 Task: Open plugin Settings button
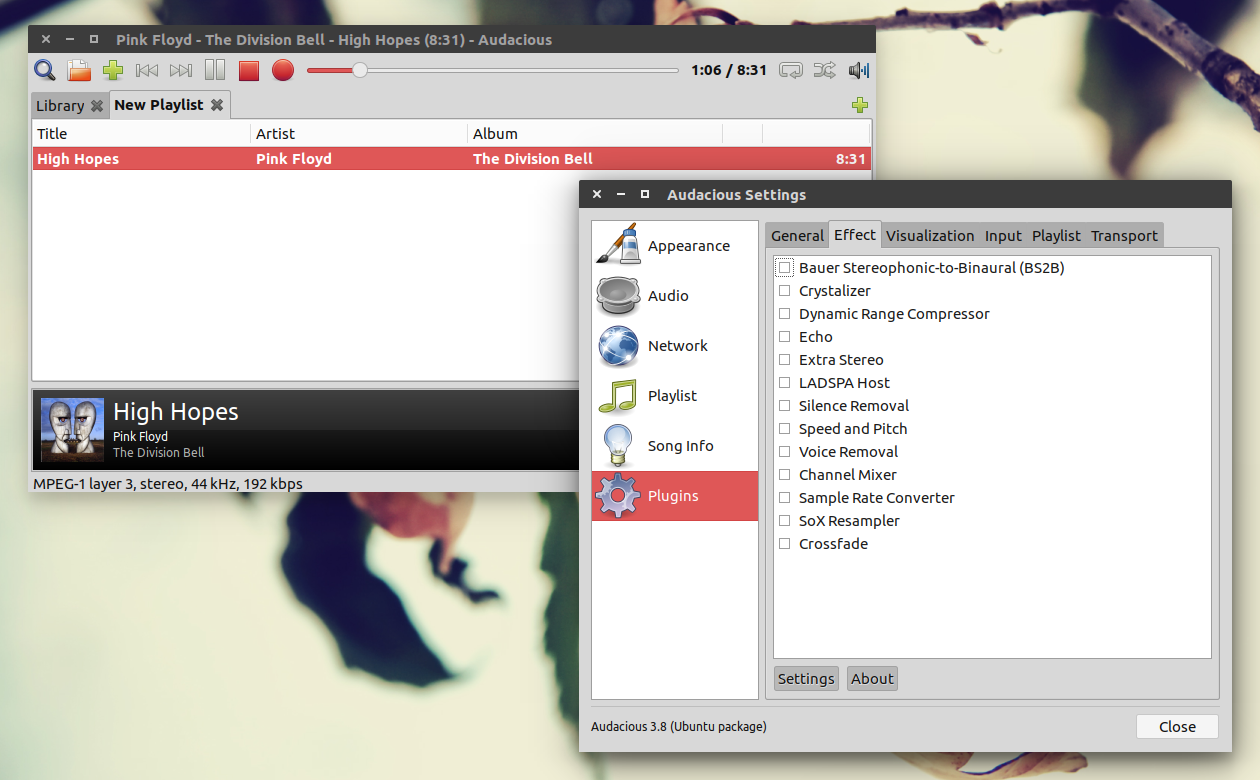(x=806, y=679)
